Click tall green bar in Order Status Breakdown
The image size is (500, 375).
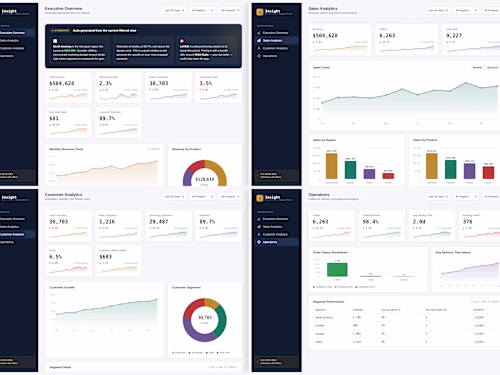tap(337, 270)
